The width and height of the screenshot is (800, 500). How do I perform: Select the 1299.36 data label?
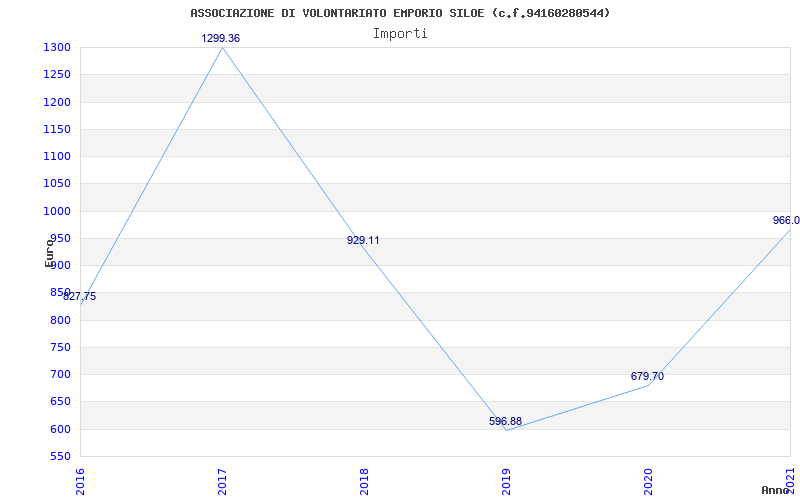pyautogui.click(x=220, y=38)
